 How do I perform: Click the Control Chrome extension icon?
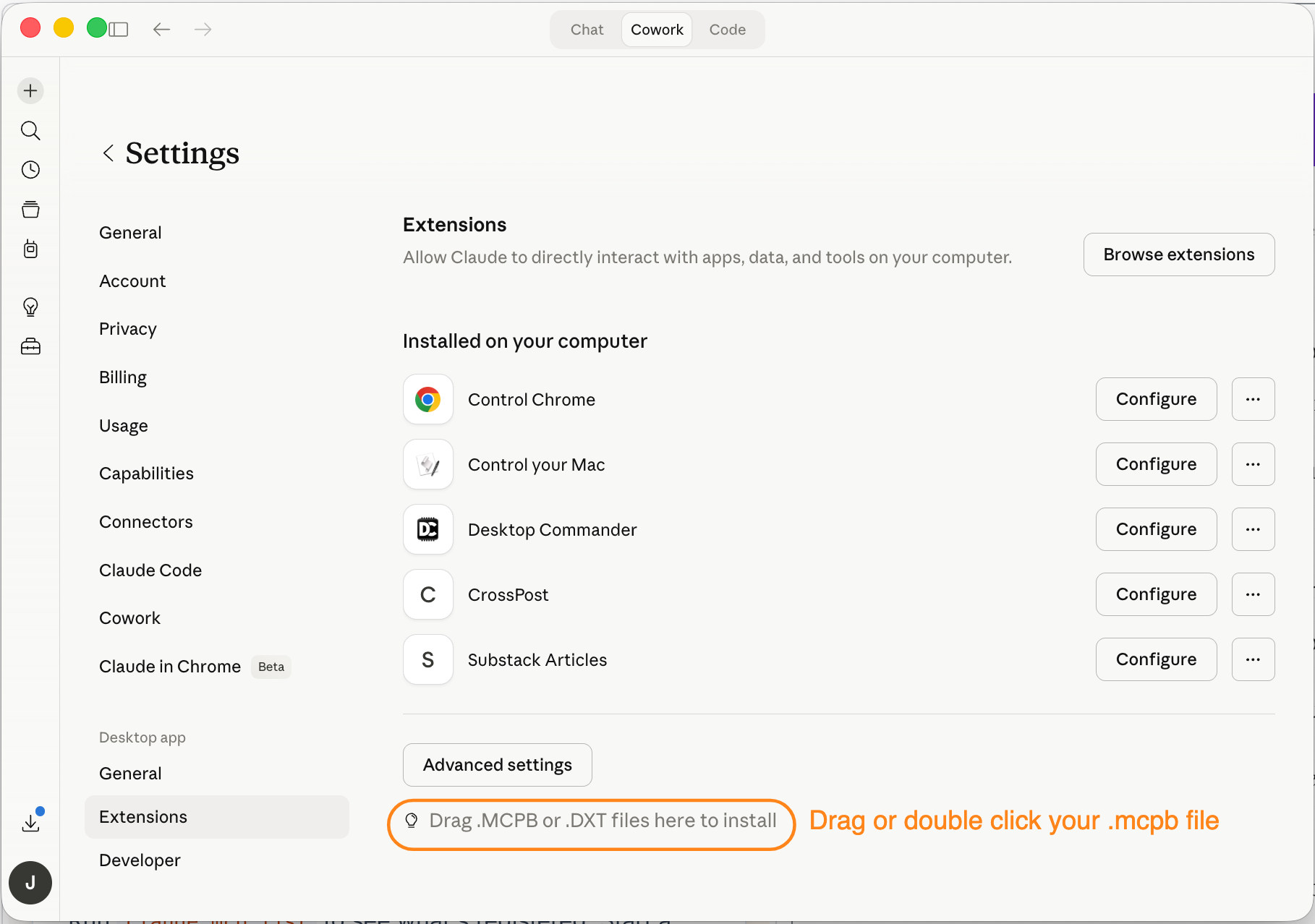tap(428, 399)
